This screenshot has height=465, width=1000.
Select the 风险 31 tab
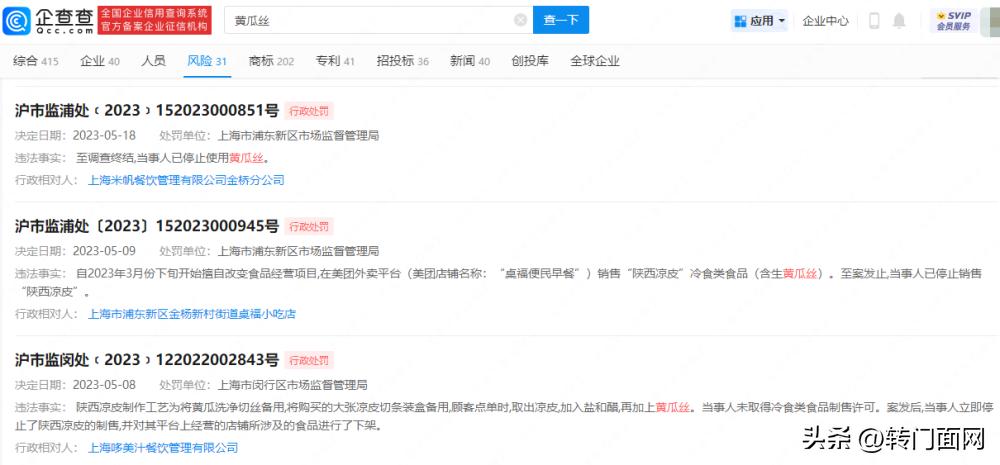207,61
